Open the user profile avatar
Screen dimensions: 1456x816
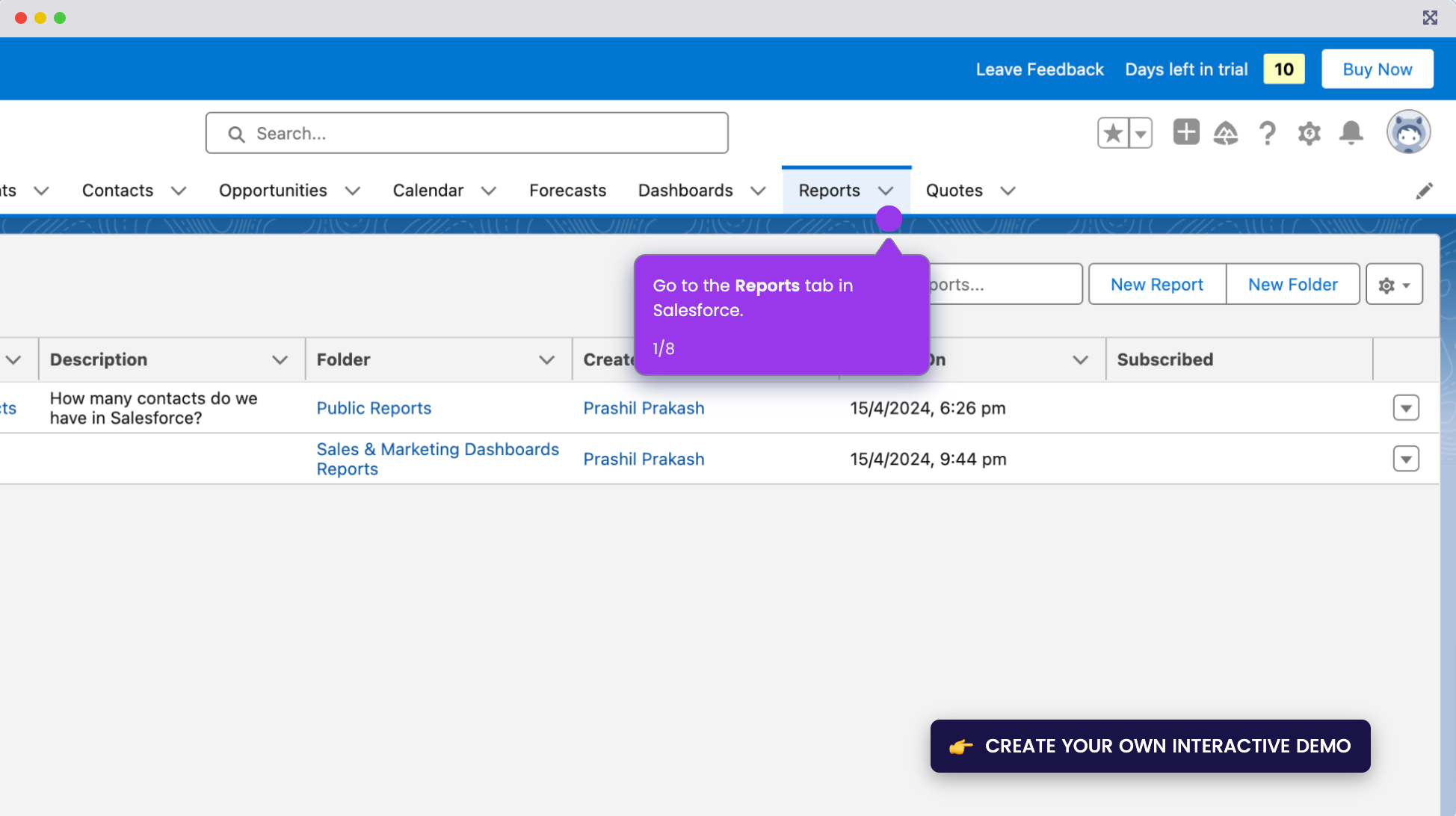tap(1408, 132)
